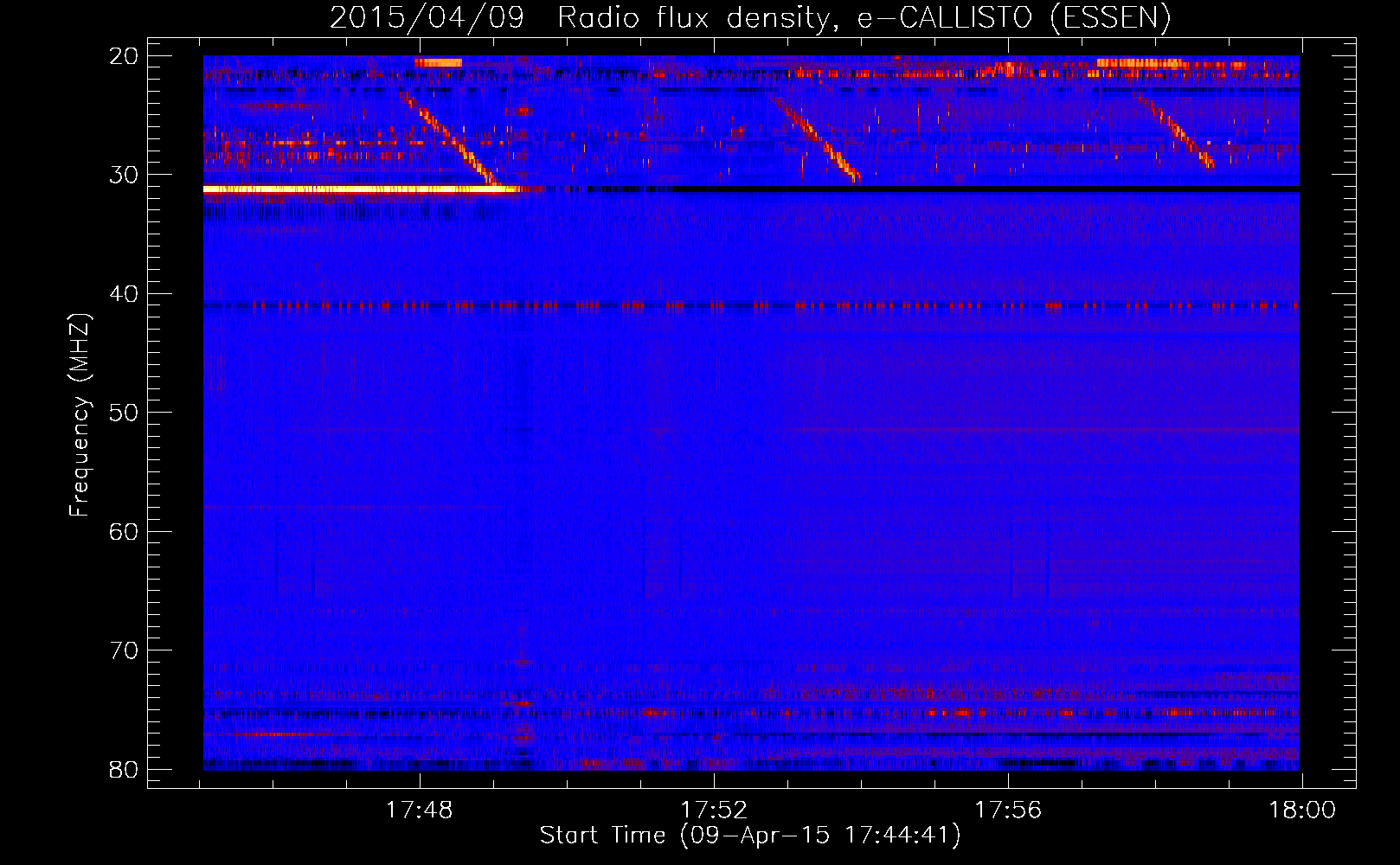Click the '50' frequency tick label
The width and height of the screenshot is (1400, 865).
(124, 413)
